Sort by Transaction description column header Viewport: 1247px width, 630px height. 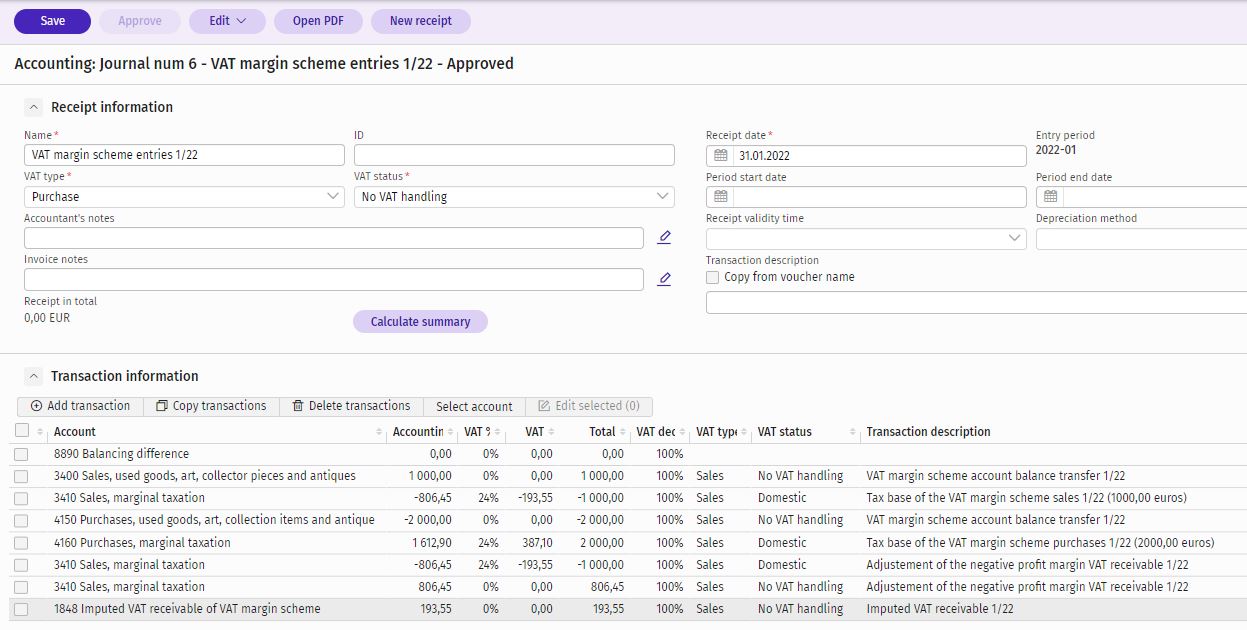(x=928, y=432)
